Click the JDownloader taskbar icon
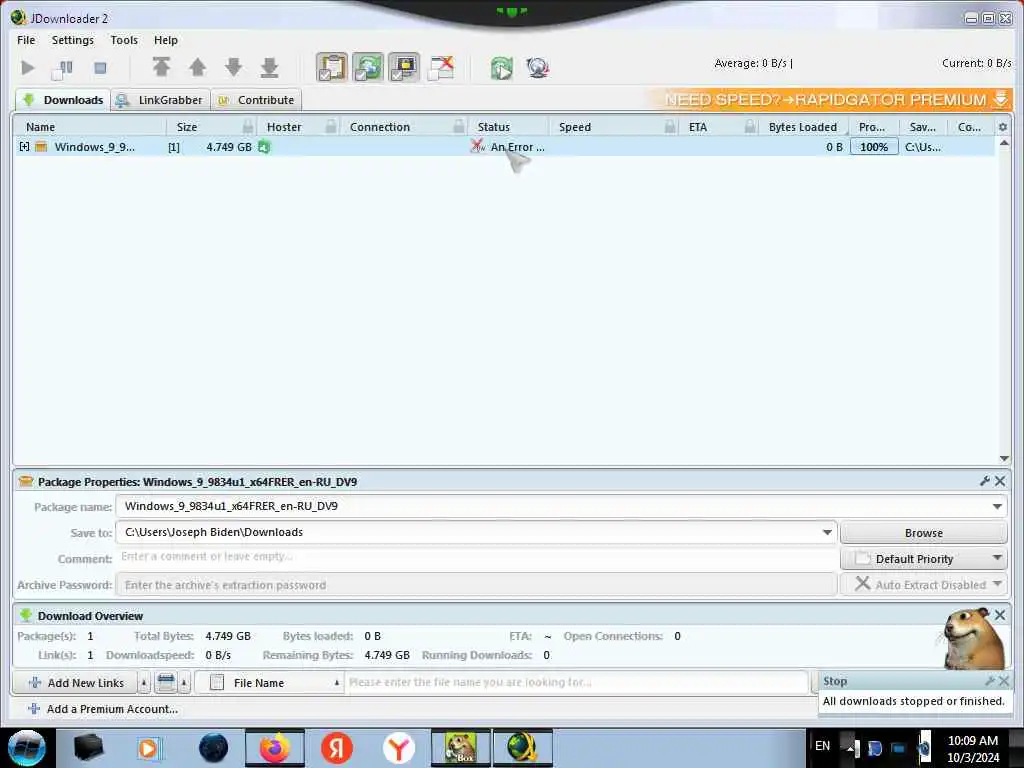 523,748
